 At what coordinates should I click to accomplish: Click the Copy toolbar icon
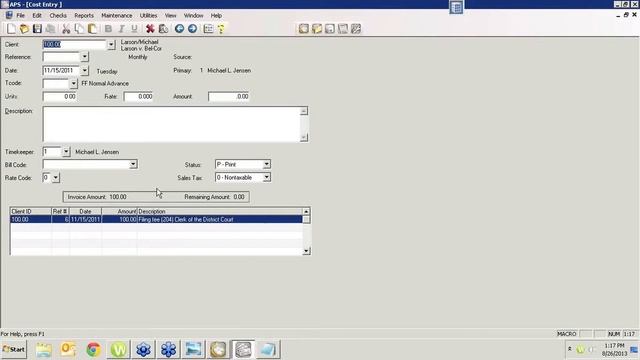[79, 29]
